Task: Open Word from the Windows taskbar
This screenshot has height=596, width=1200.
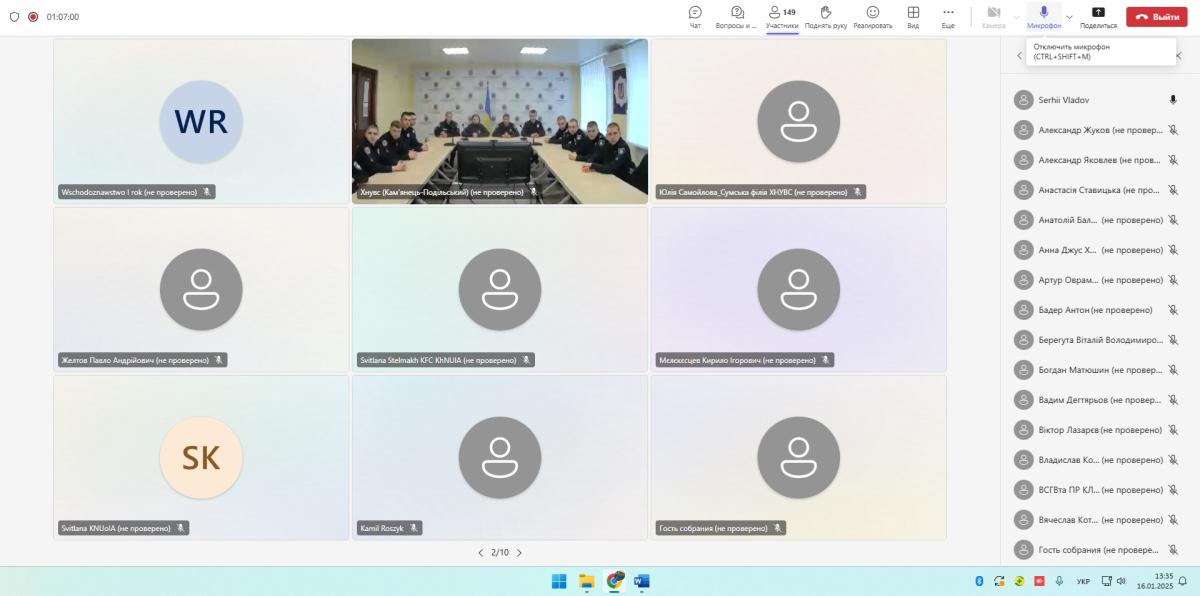Action: coord(642,581)
